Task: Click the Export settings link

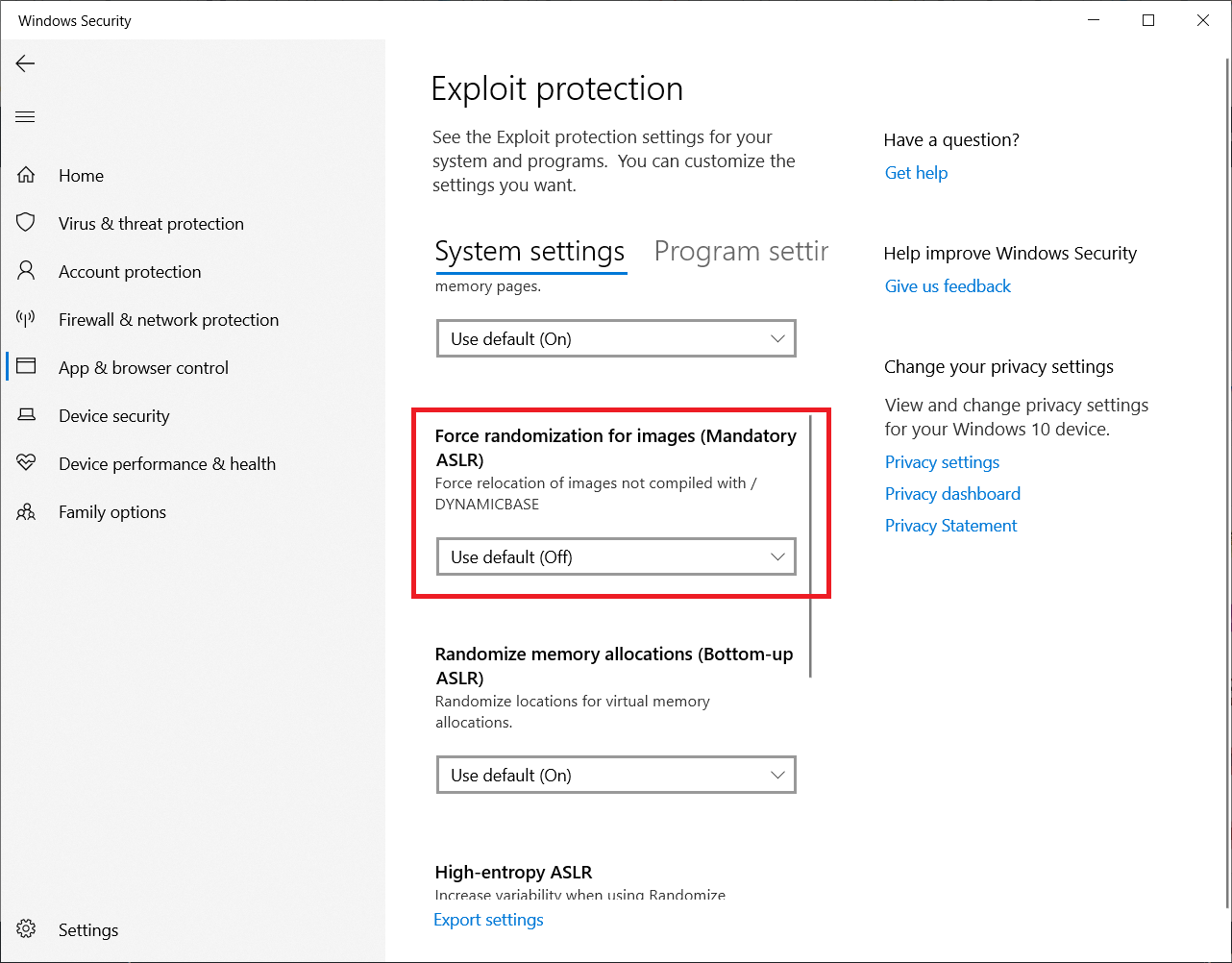Action: [488, 920]
